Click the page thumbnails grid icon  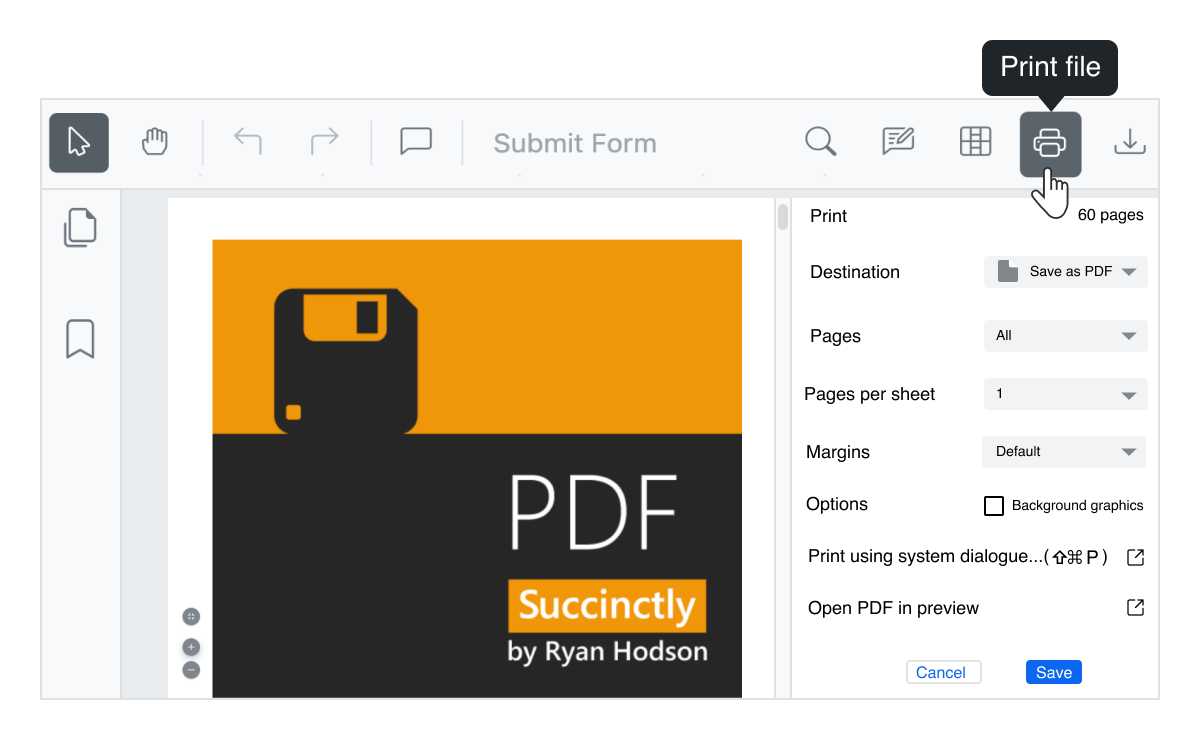click(x=975, y=141)
